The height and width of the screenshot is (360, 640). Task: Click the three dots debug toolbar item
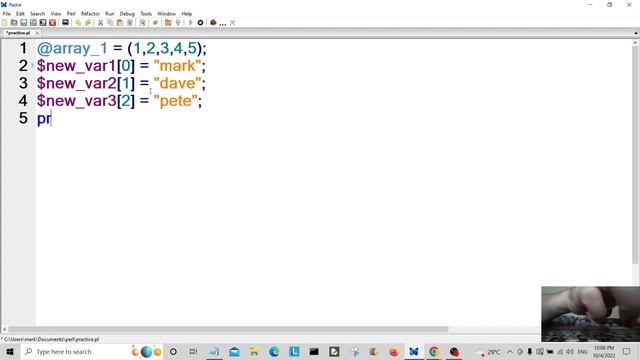(222, 24)
